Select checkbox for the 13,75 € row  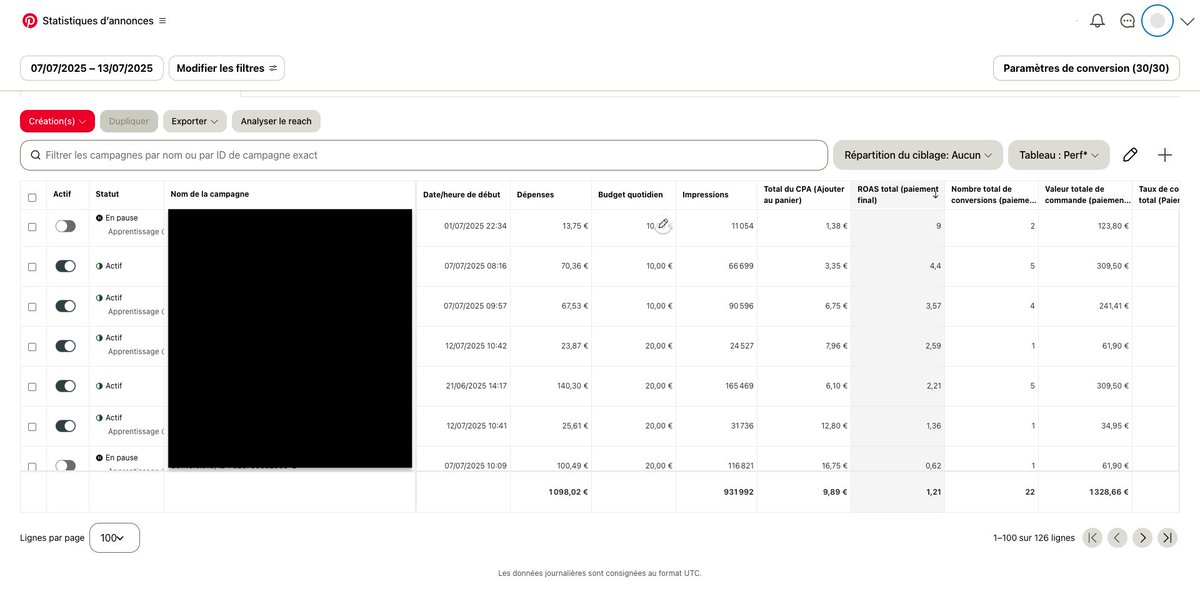click(x=32, y=227)
